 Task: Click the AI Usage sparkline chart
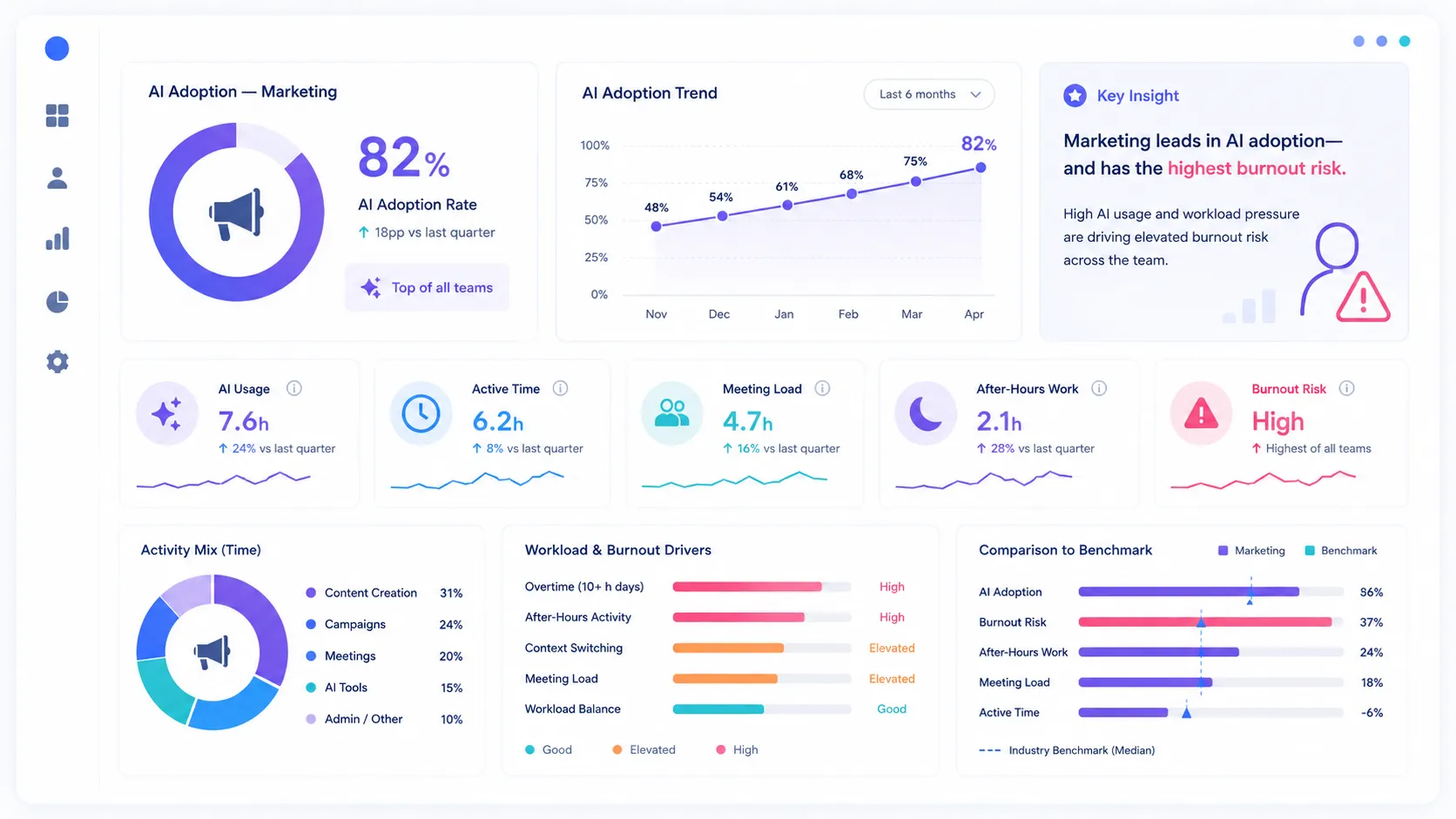pyautogui.click(x=224, y=480)
